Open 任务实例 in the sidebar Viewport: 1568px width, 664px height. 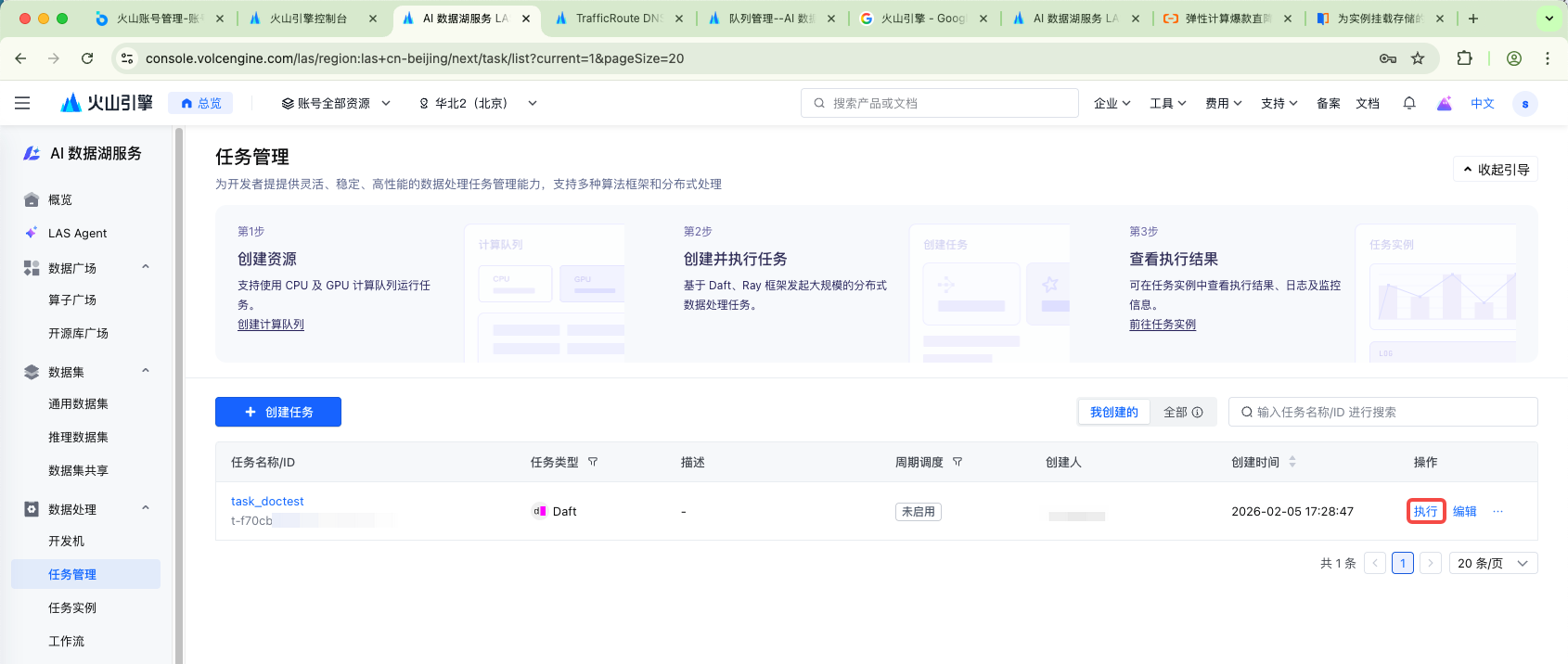72,607
